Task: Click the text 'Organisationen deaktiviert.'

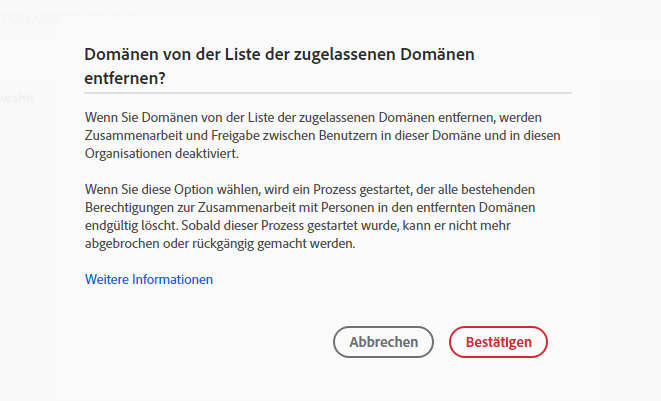Action: point(162,155)
